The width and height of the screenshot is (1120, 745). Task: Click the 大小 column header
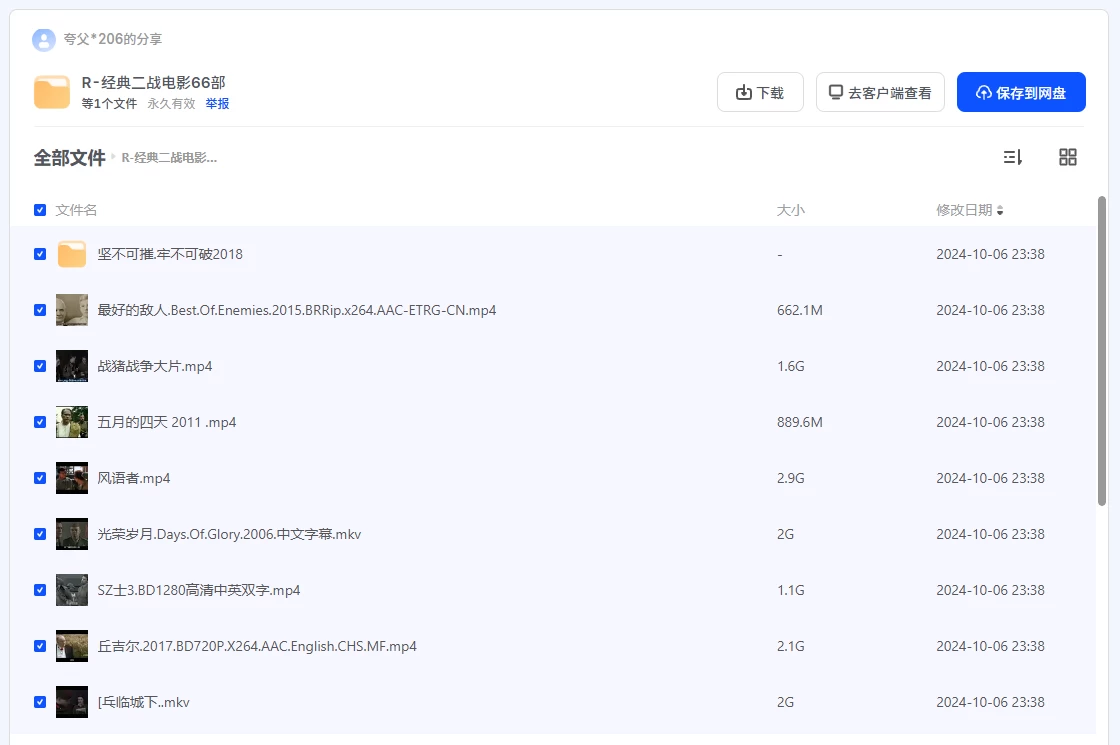pos(790,210)
